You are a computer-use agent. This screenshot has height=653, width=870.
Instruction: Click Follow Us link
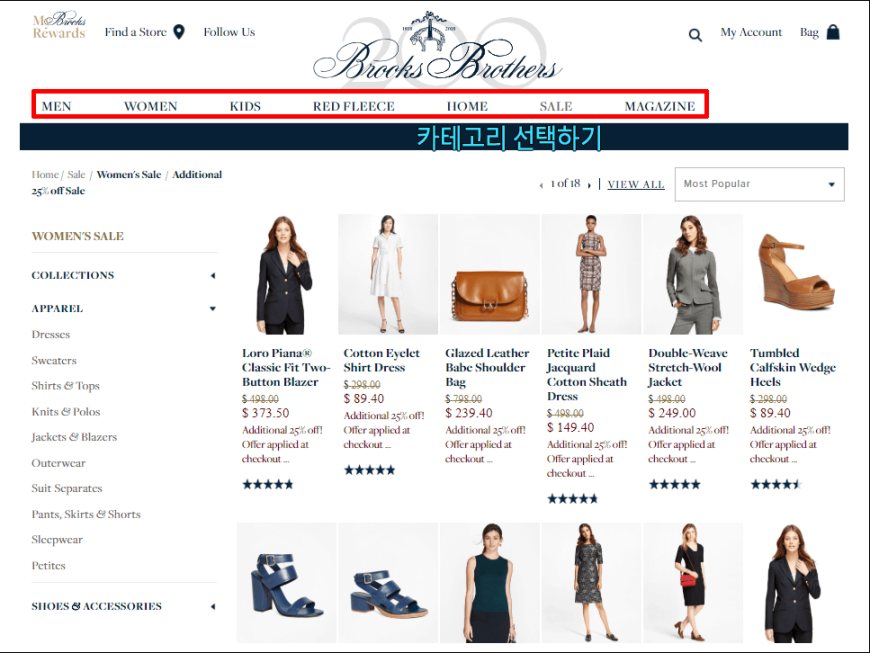pyautogui.click(x=229, y=32)
